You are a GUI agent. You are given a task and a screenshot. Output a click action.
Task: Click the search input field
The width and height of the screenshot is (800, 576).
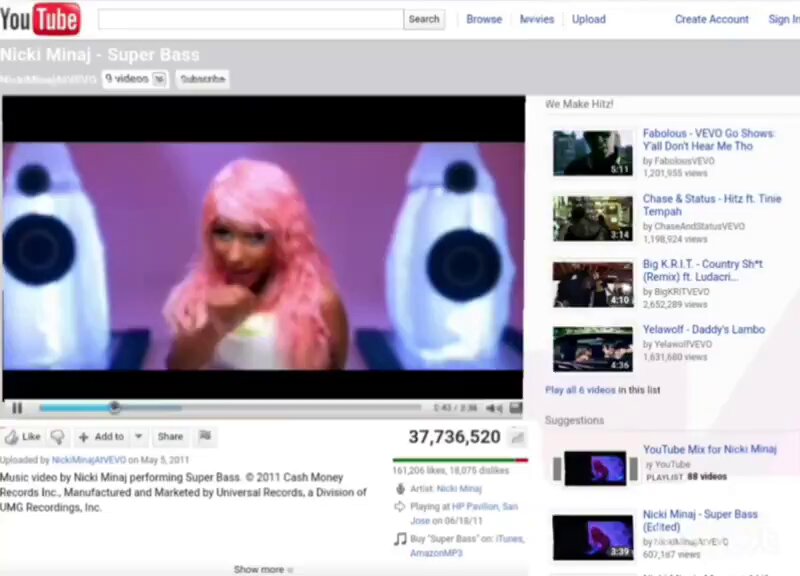pos(251,19)
